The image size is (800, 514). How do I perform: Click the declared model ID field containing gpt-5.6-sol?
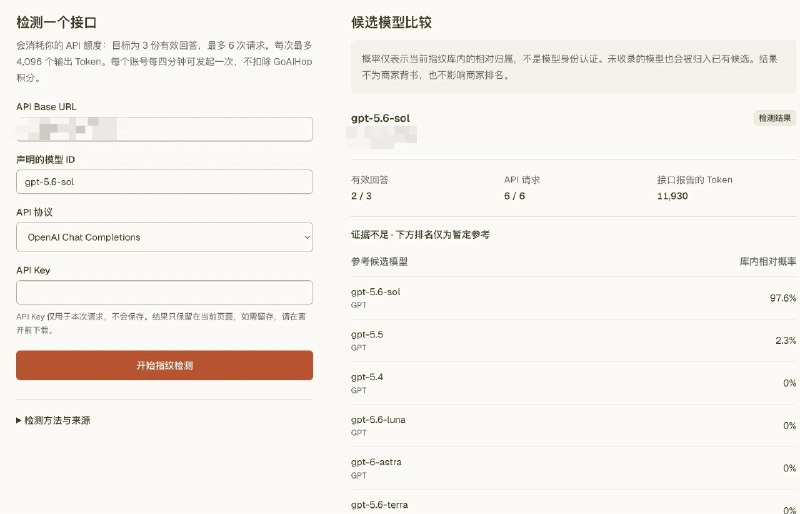point(164,182)
